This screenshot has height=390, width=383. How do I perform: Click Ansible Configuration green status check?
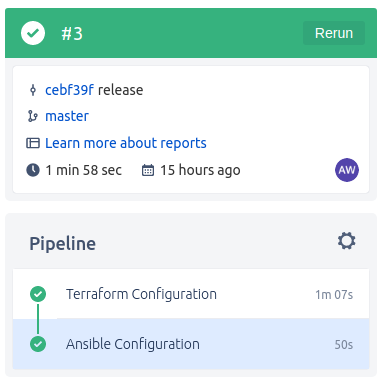38,344
